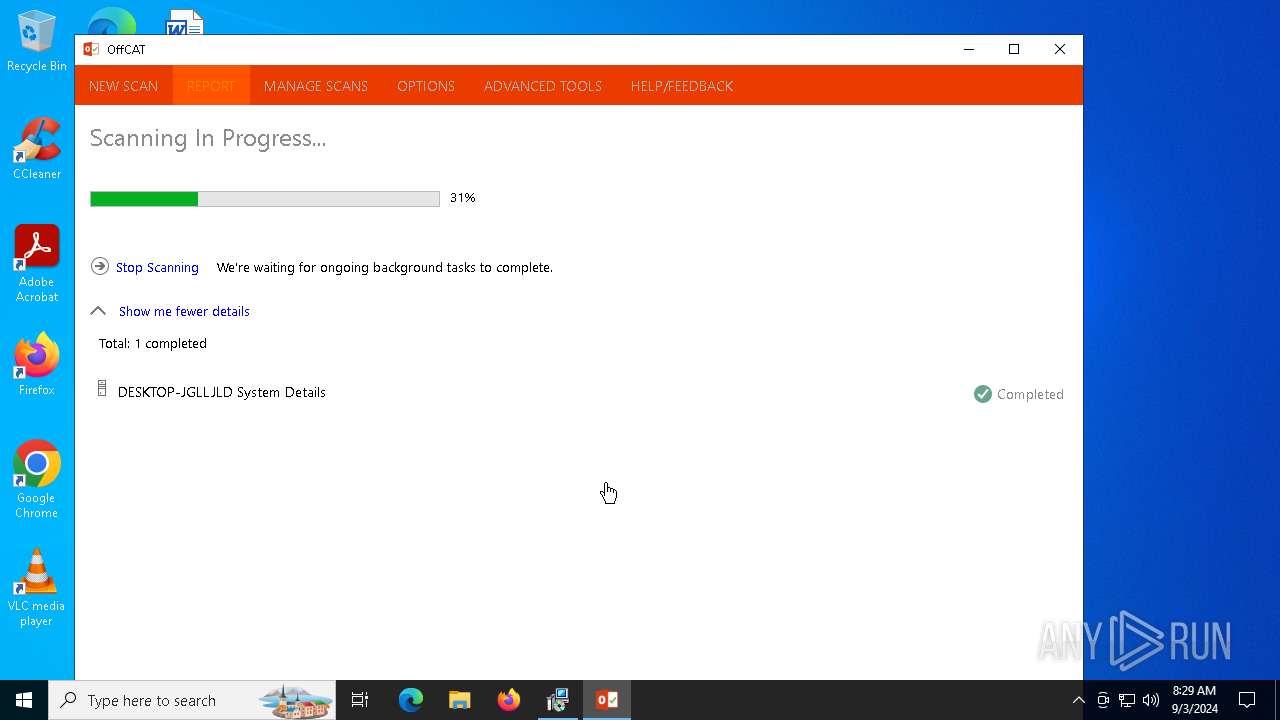Click the green Completed checkmark icon
This screenshot has width=1280, height=720.
[x=982, y=394]
